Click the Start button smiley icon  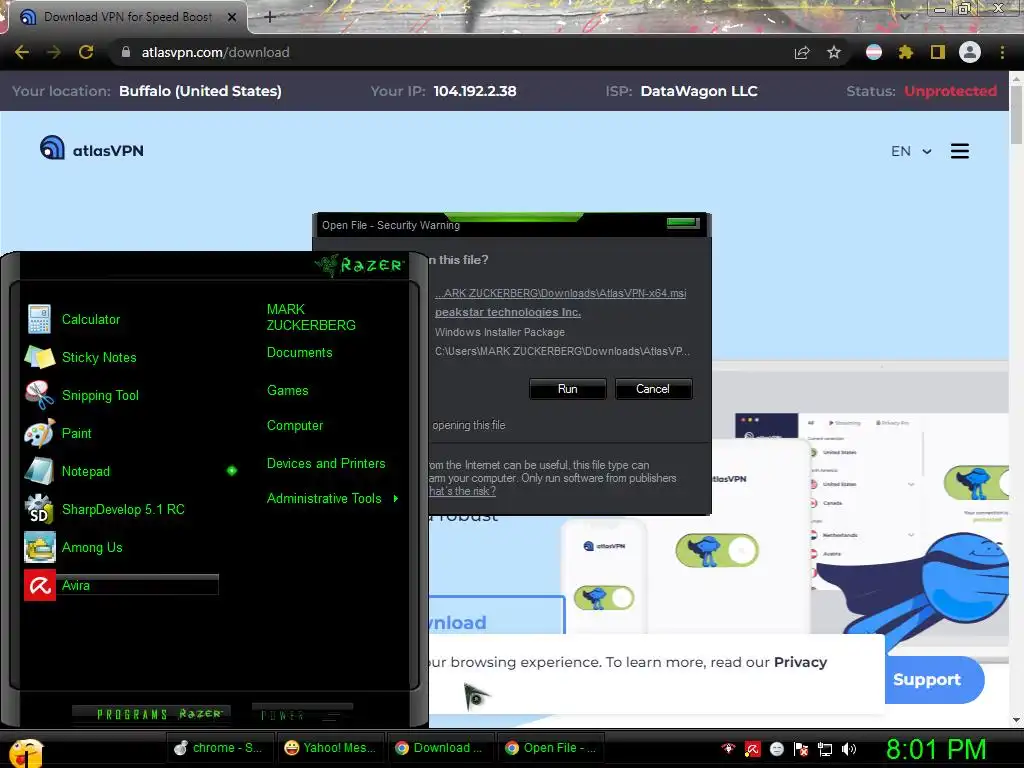pyautogui.click(x=25, y=751)
